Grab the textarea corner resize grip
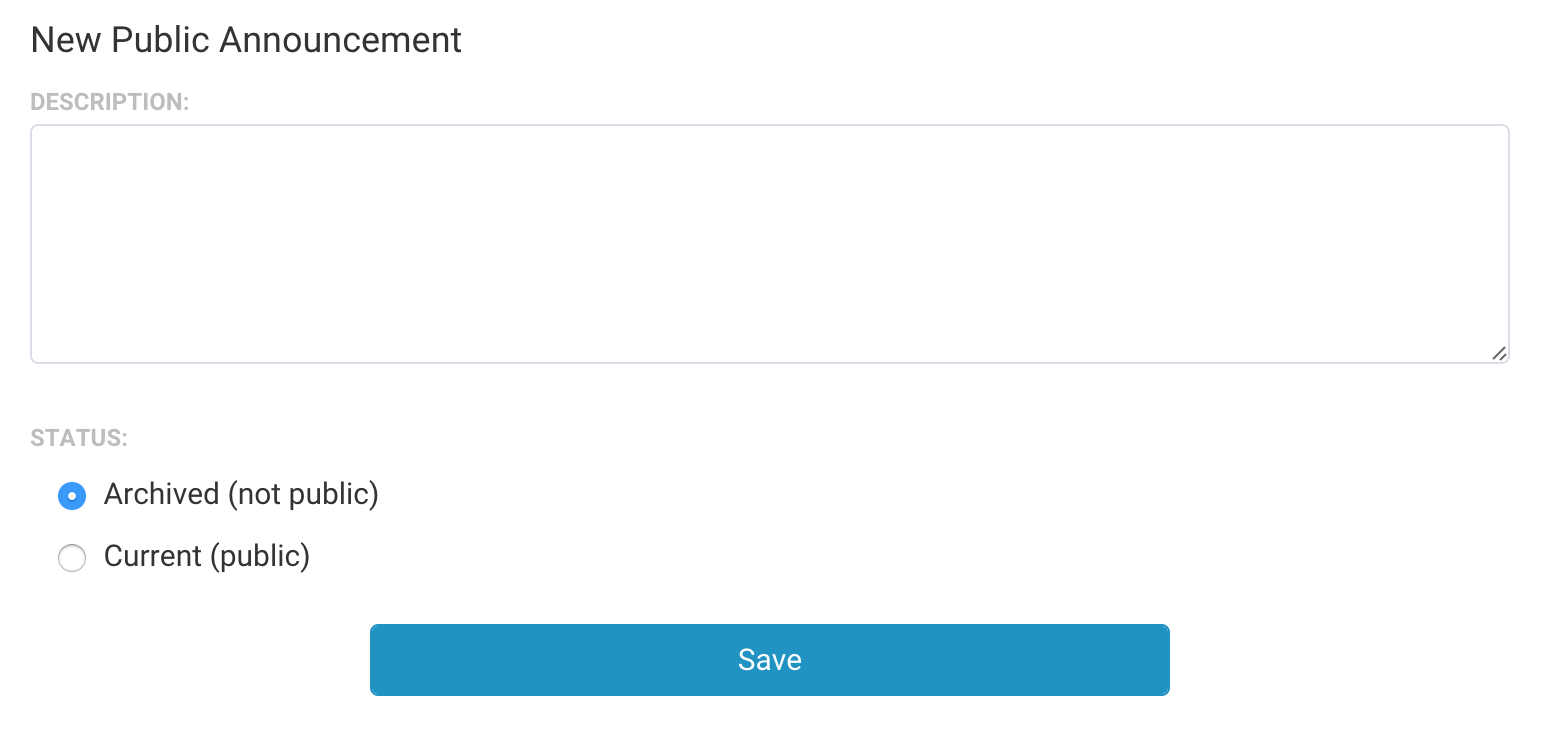Viewport: 1552px width, 734px height. (x=1498, y=353)
